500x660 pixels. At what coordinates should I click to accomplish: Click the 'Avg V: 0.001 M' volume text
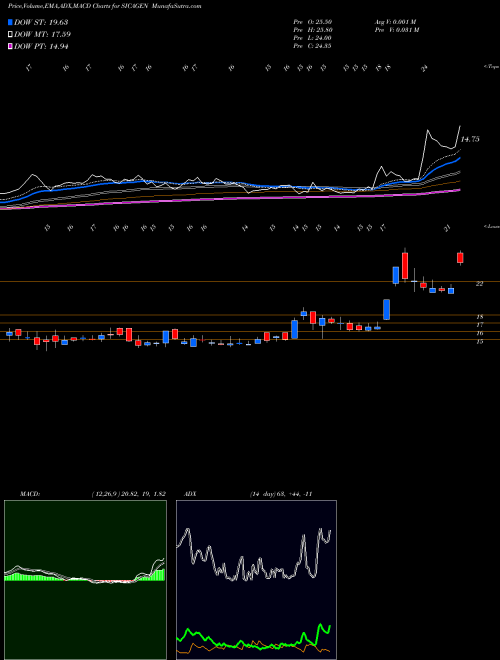tap(396, 22)
